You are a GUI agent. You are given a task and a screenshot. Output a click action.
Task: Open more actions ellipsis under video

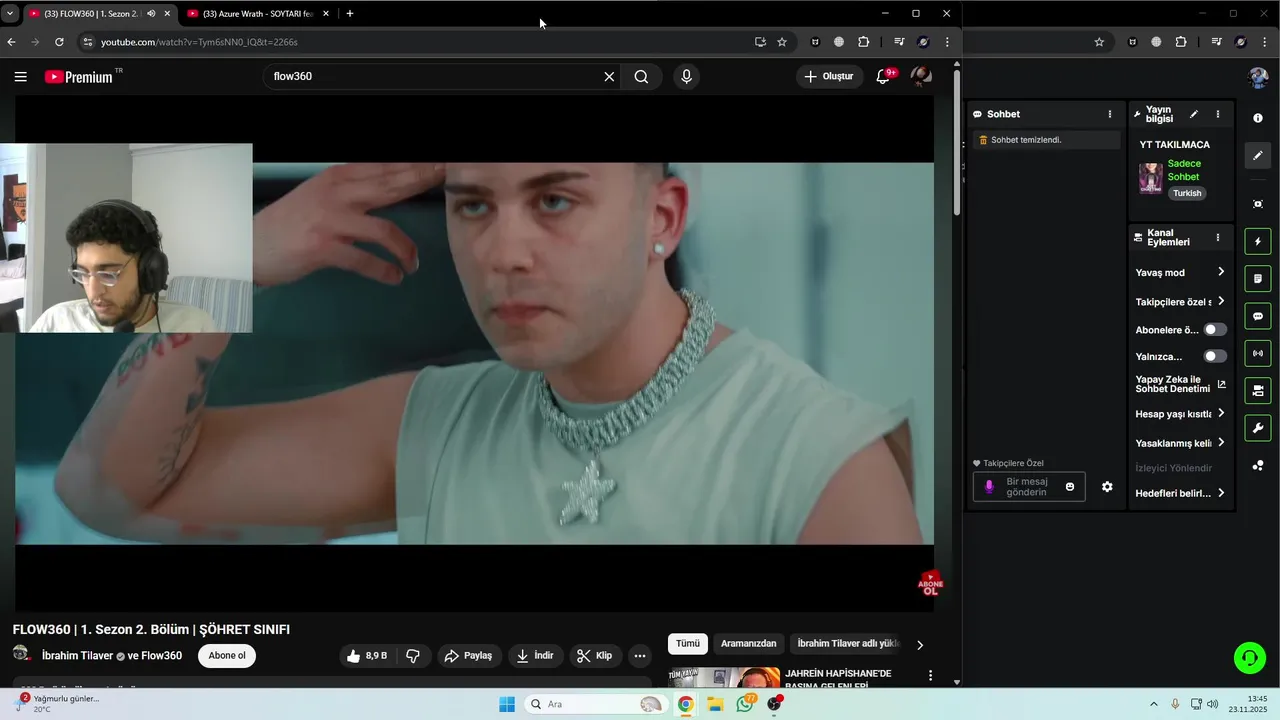coord(640,656)
